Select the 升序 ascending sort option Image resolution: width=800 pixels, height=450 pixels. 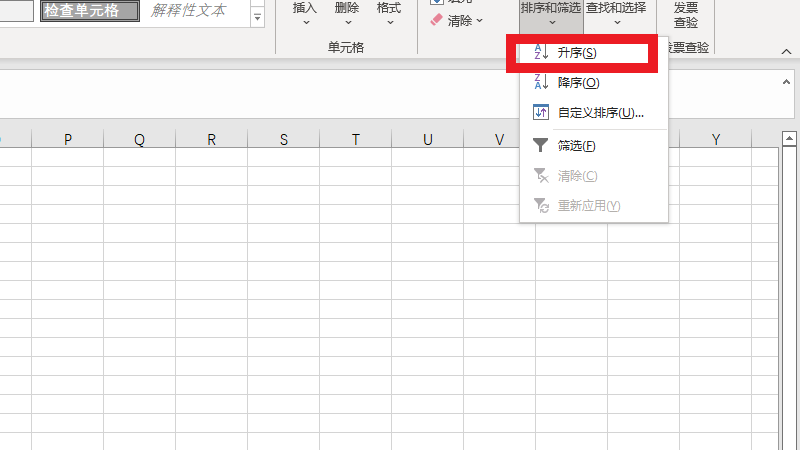pos(576,52)
